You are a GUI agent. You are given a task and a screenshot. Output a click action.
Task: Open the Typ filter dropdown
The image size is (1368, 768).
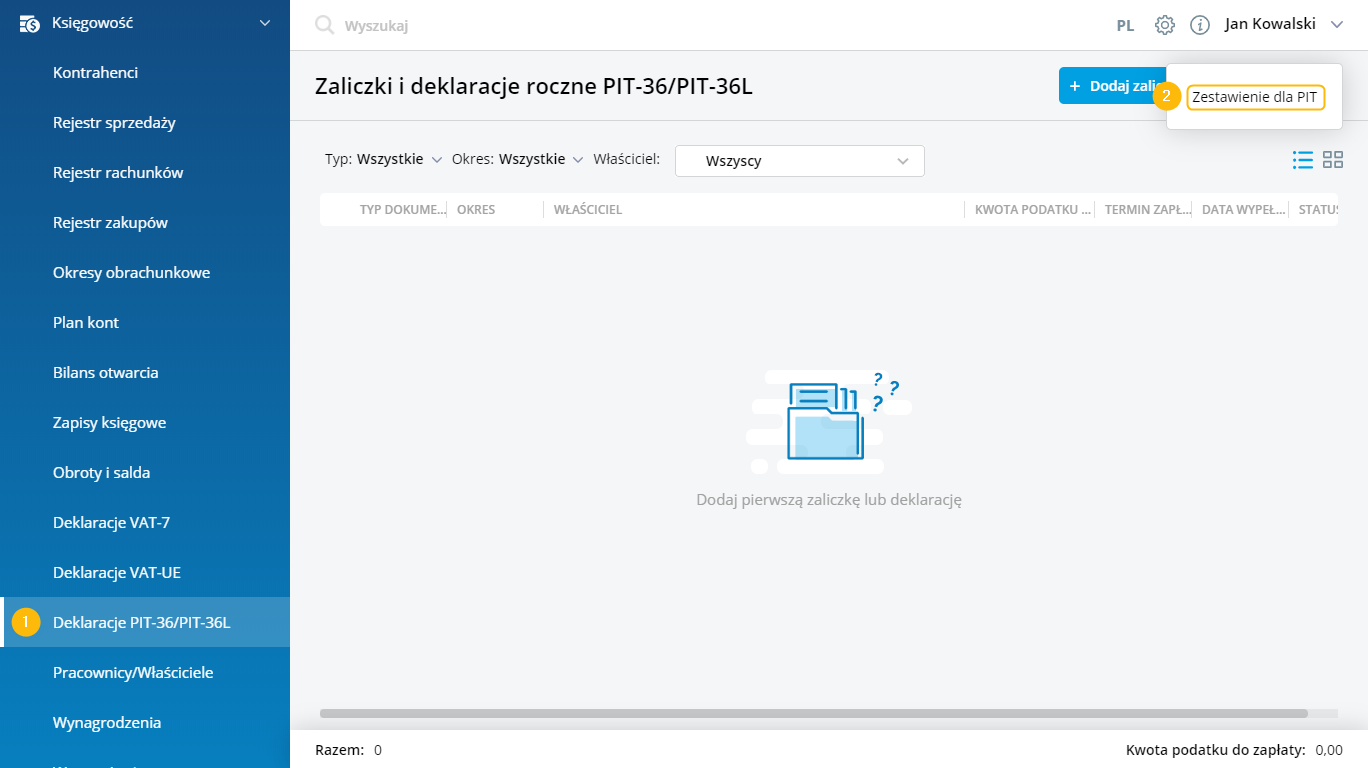point(383,159)
